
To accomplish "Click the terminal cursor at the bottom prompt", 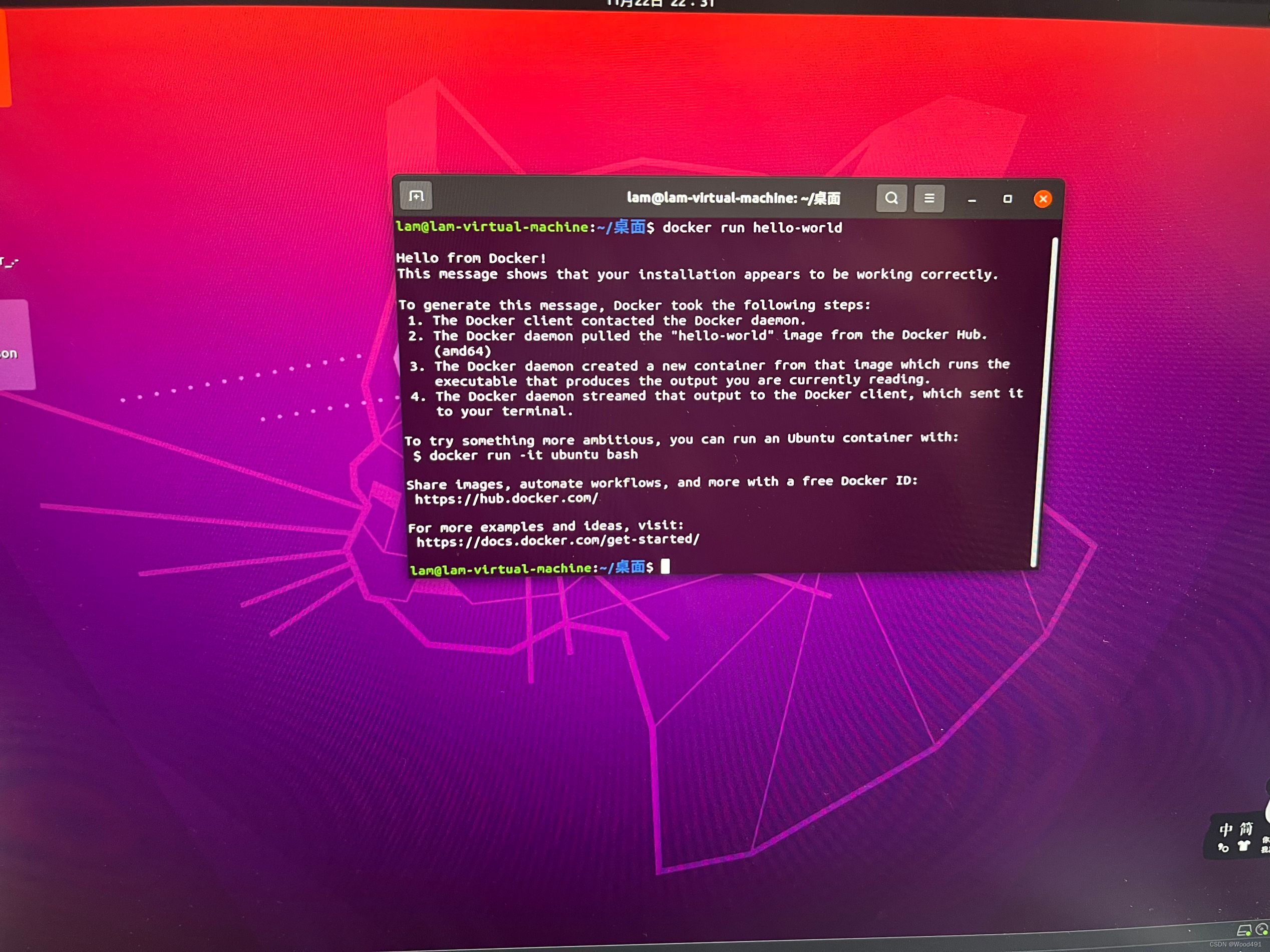I will click(665, 567).
